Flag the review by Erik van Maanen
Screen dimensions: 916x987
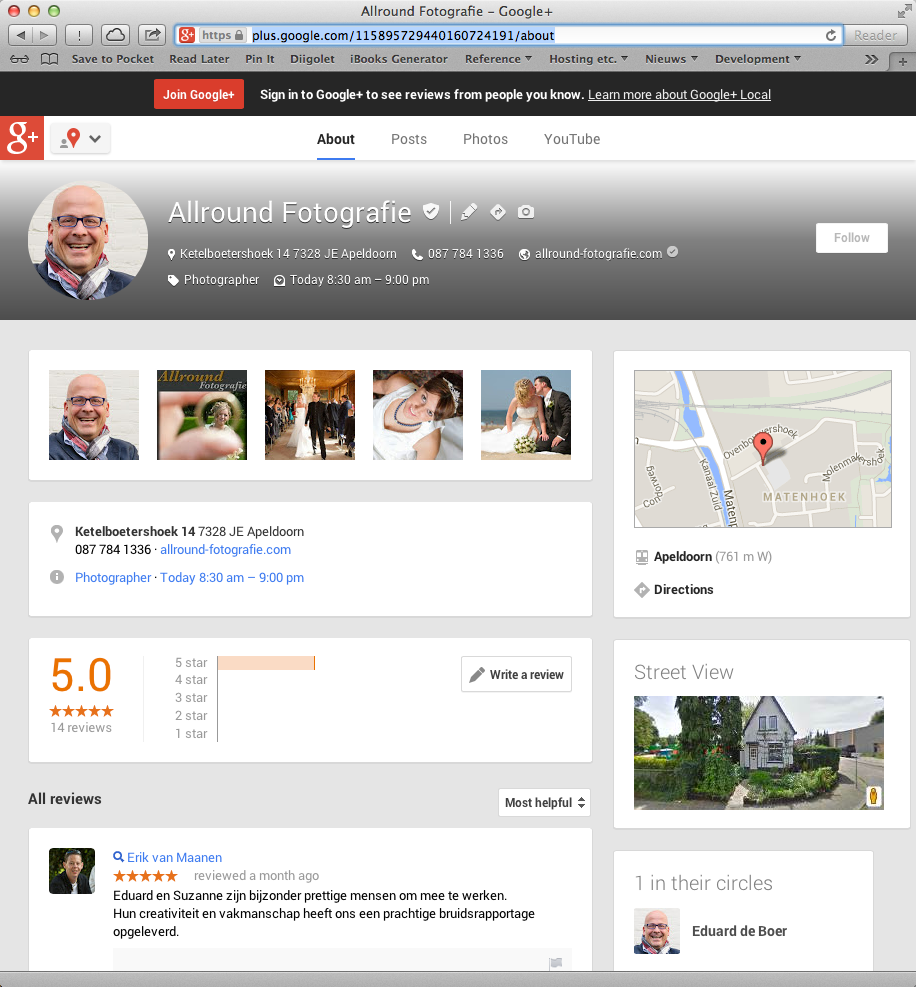click(556, 963)
